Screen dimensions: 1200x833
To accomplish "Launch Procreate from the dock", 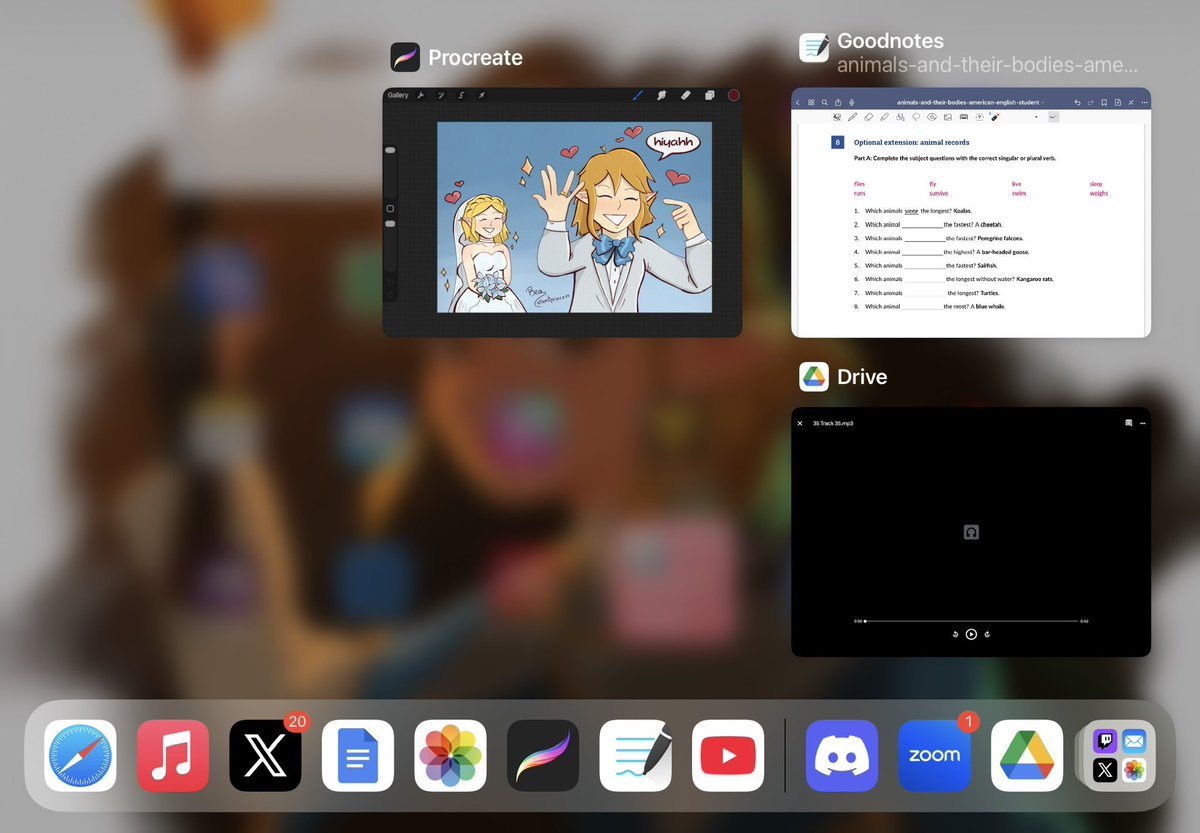I will pyautogui.click(x=543, y=755).
